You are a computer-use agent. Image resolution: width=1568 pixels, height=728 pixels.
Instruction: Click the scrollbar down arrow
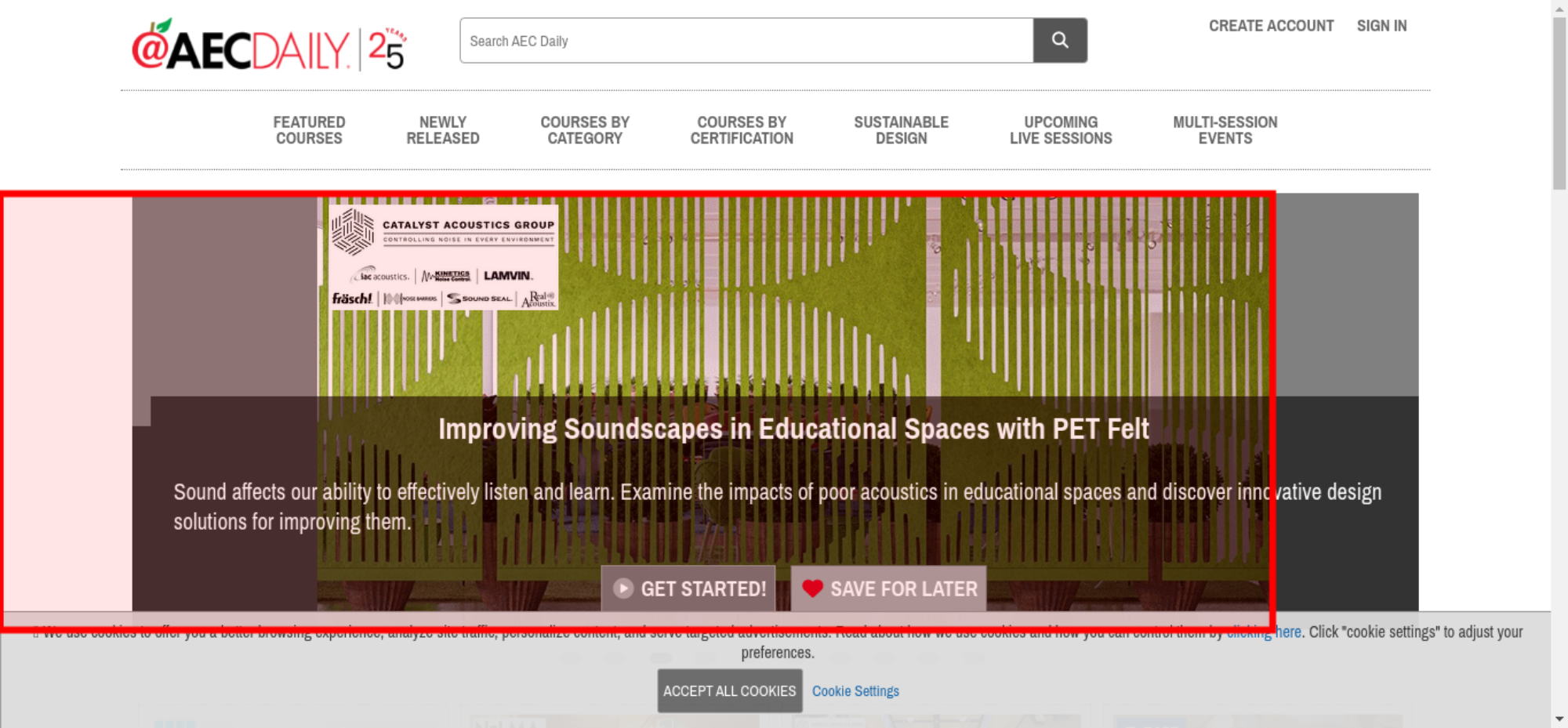click(x=1559, y=719)
